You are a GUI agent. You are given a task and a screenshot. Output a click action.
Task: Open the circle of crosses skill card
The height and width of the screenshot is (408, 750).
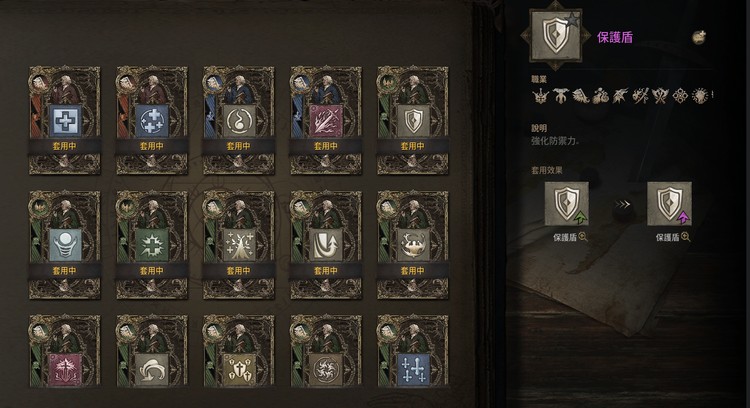(152, 120)
